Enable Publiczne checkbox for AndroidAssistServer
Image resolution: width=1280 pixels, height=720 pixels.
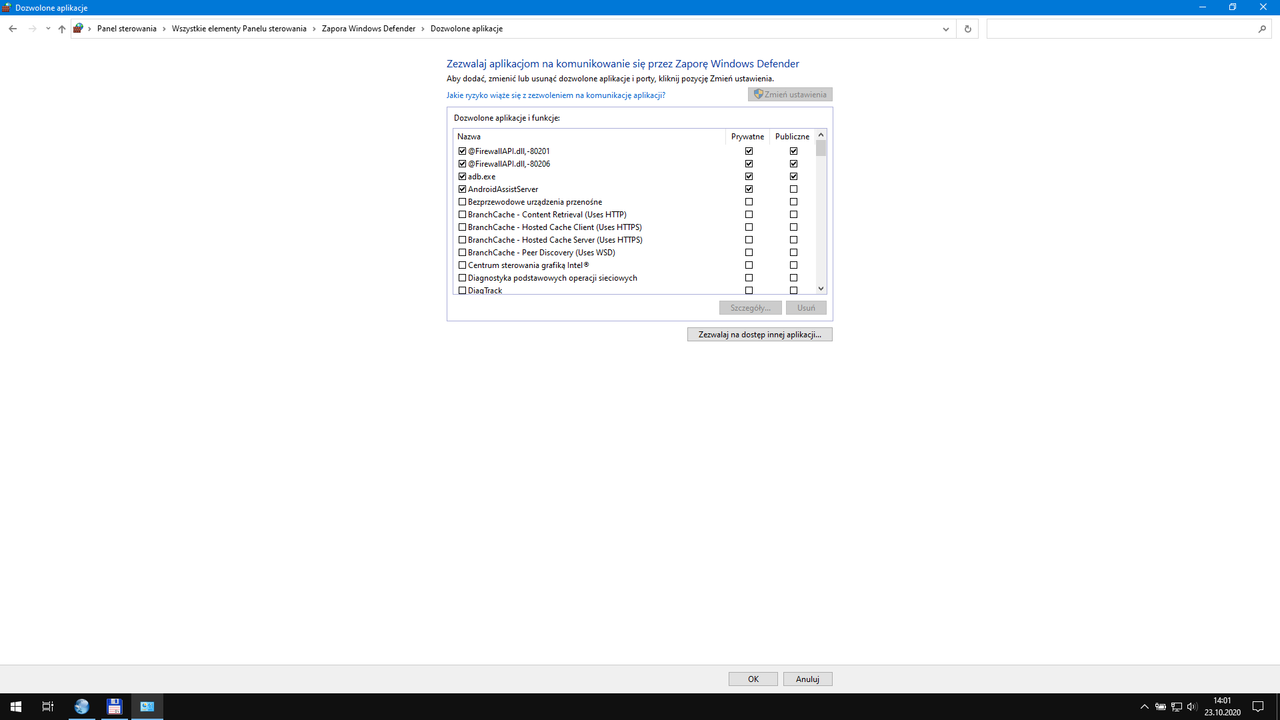794,189
